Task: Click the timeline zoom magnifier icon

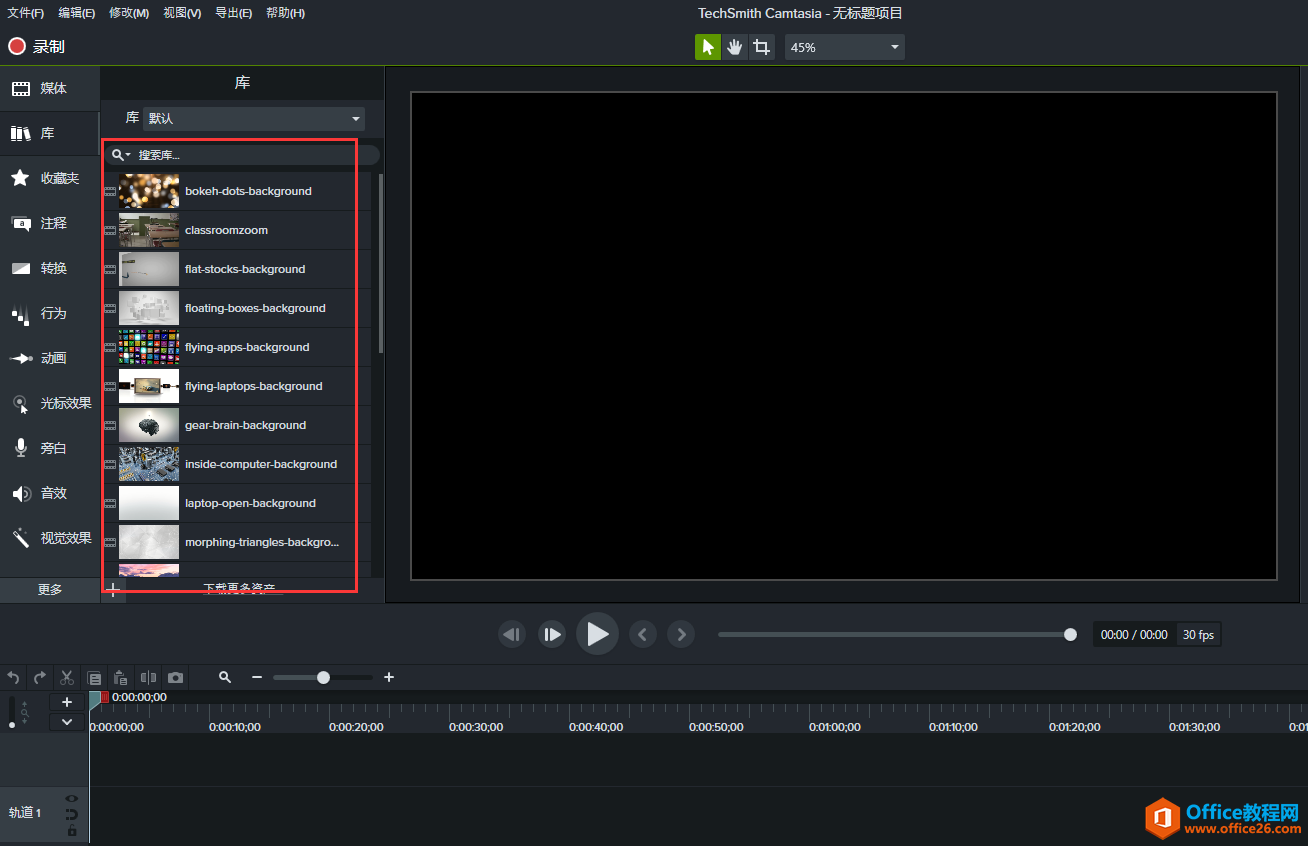Action: tap(225, 677)
